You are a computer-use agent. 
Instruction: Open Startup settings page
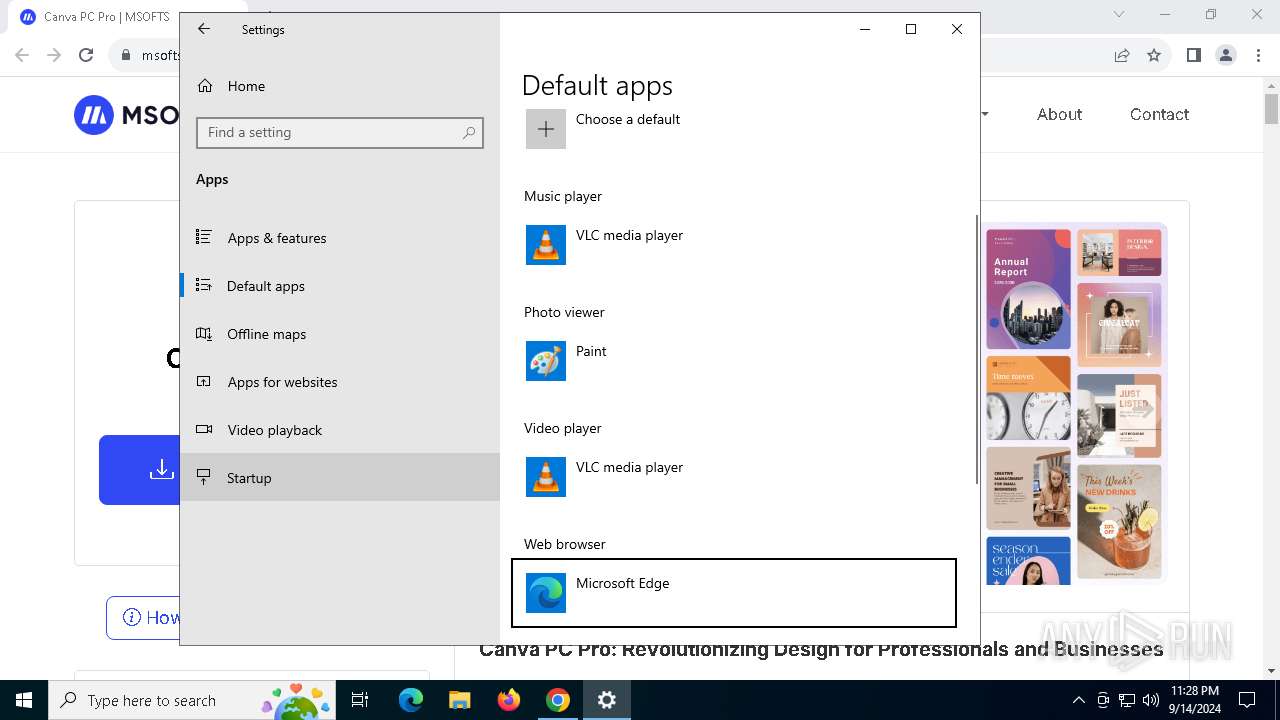tap(340, 478)
